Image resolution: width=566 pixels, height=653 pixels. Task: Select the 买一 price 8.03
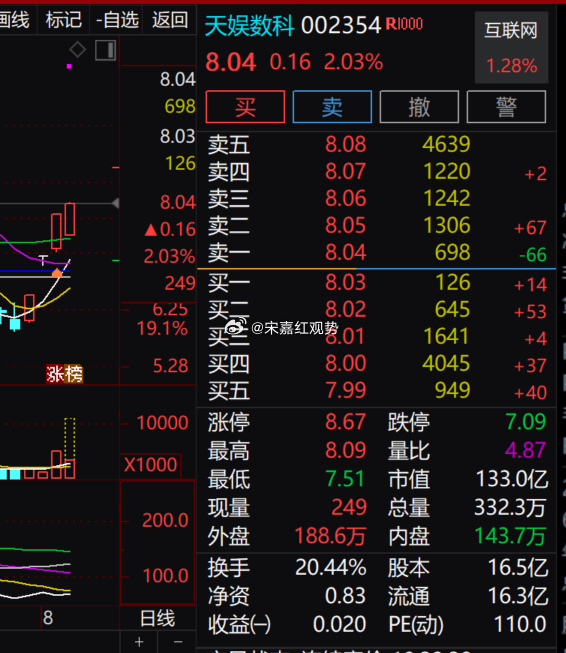[345, 282]
